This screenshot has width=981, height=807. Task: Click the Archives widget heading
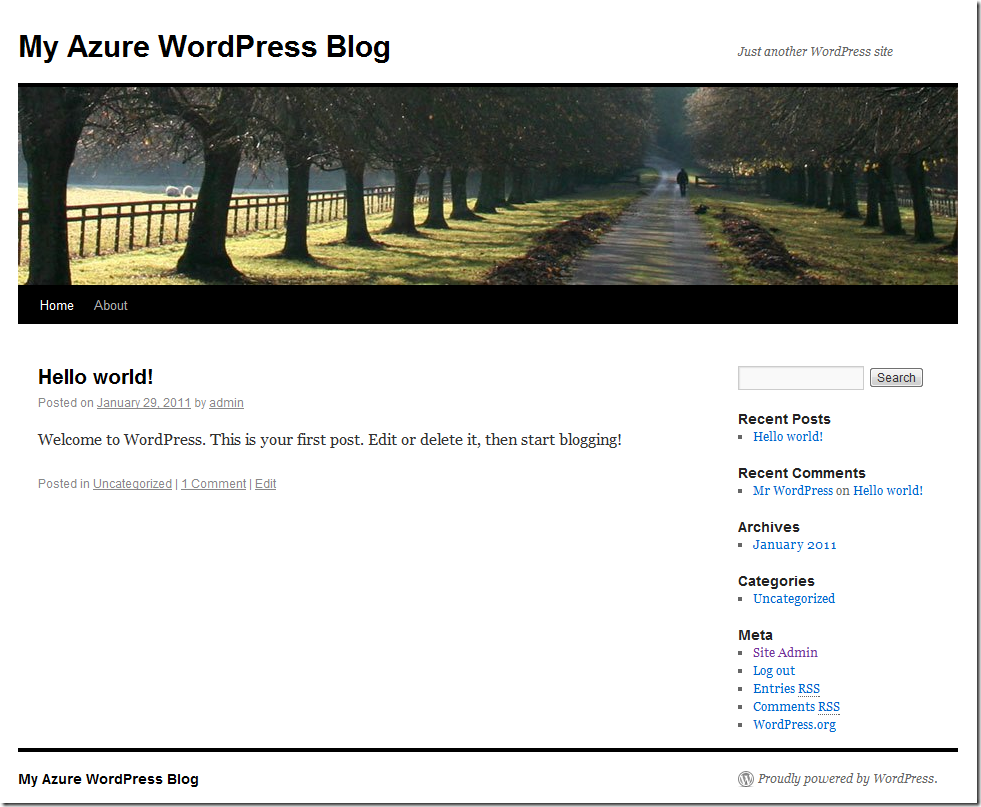pyautogui.click(x=768, y=527)
